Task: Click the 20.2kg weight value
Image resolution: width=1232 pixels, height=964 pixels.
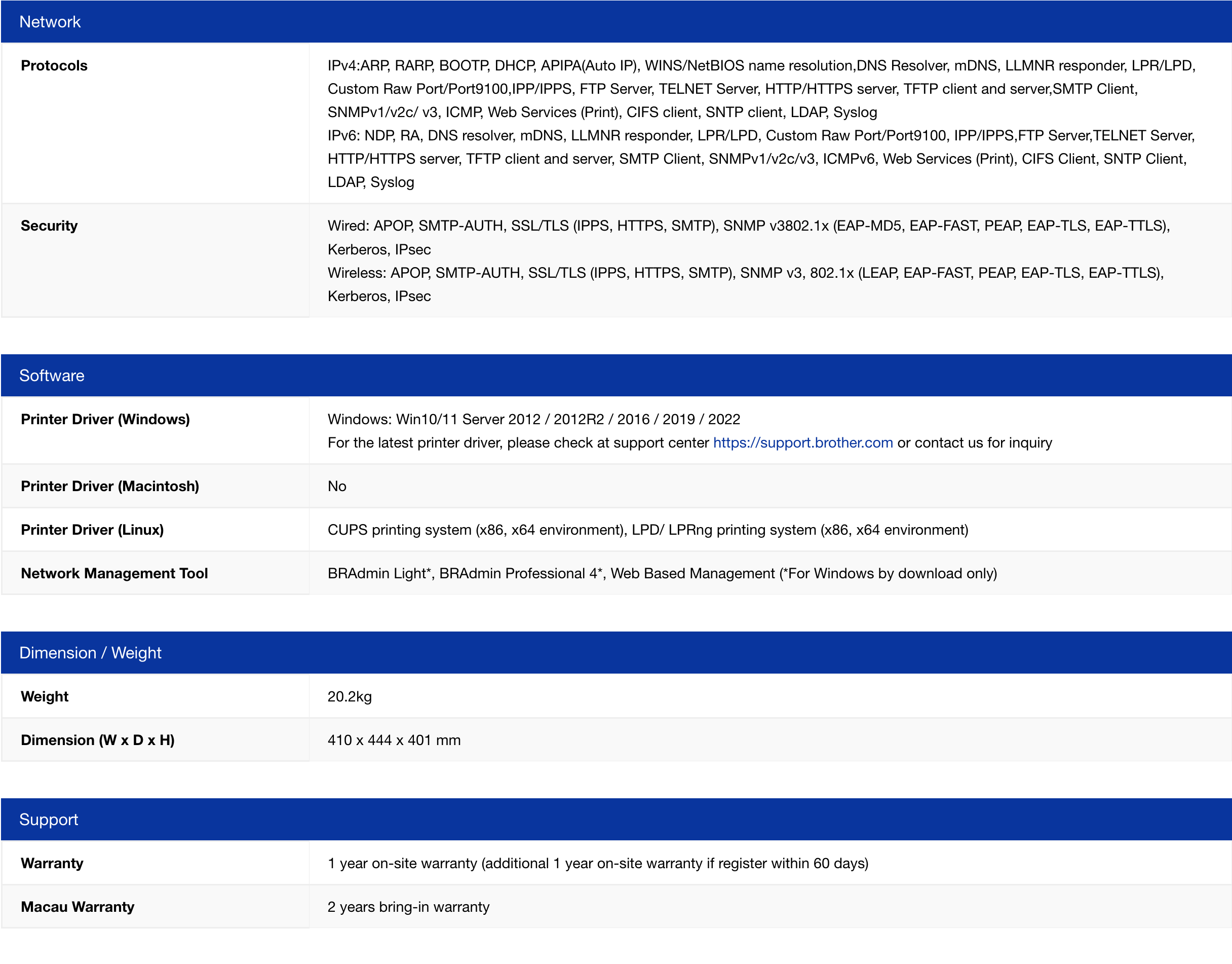Action: coord(350,696)
